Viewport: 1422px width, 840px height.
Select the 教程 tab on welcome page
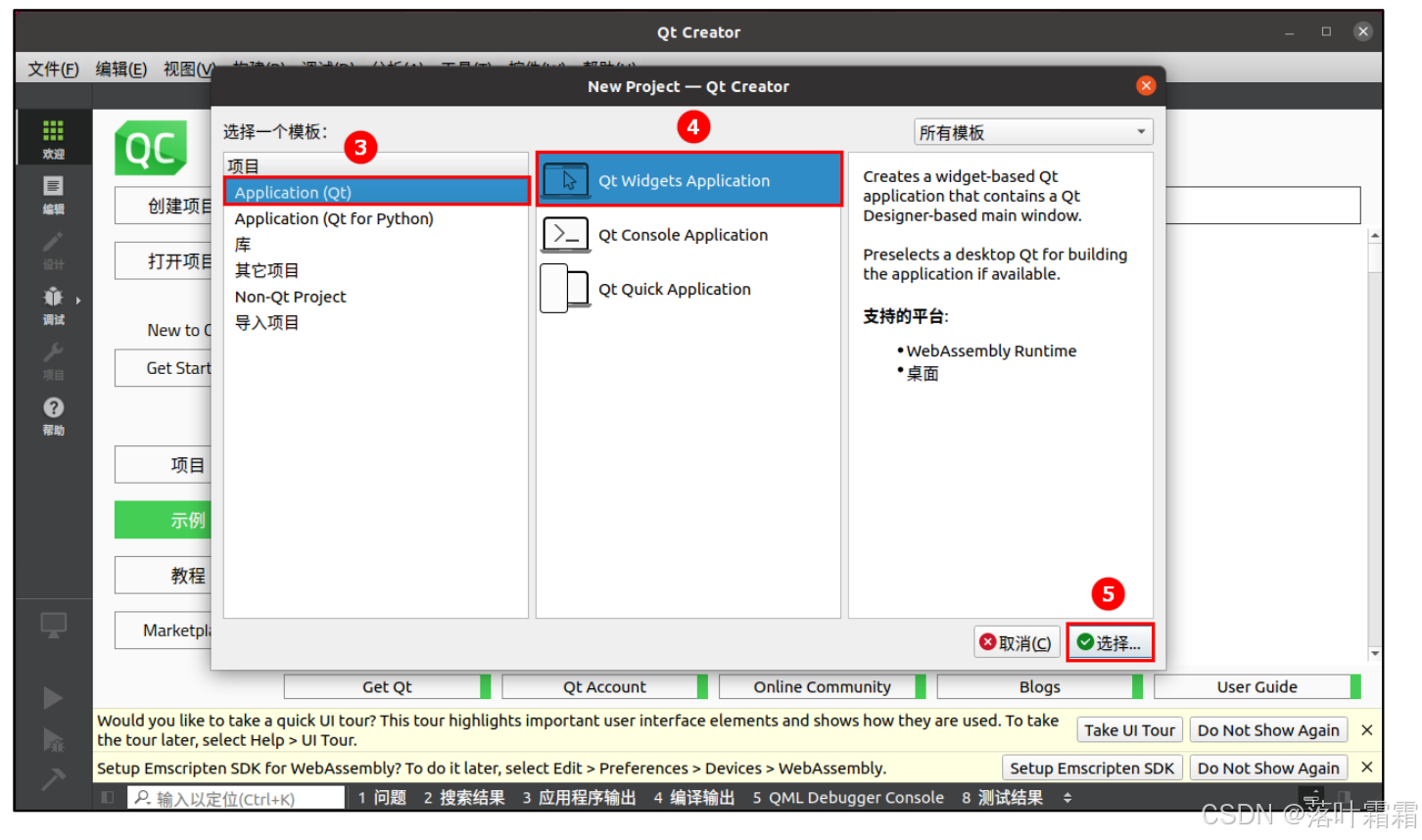tap(164, 576)
